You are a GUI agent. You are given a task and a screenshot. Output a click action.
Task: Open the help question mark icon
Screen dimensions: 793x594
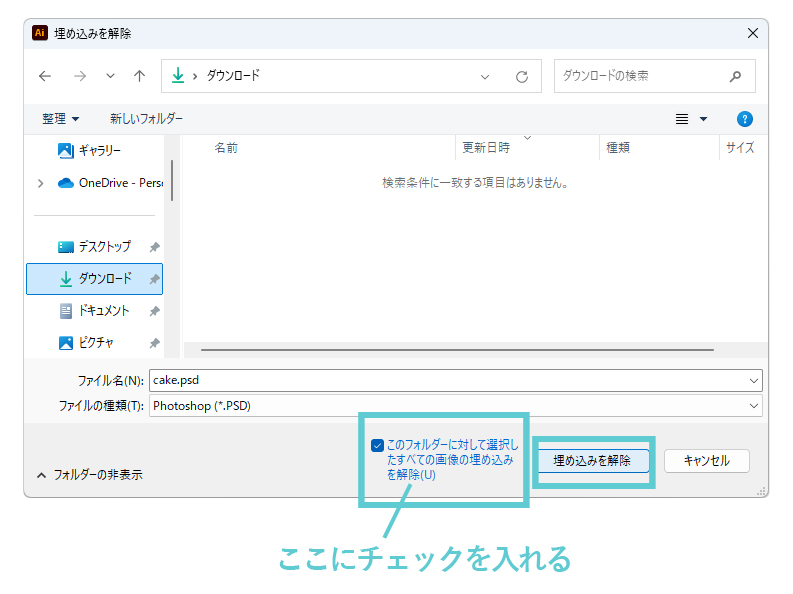pos(744,119)
